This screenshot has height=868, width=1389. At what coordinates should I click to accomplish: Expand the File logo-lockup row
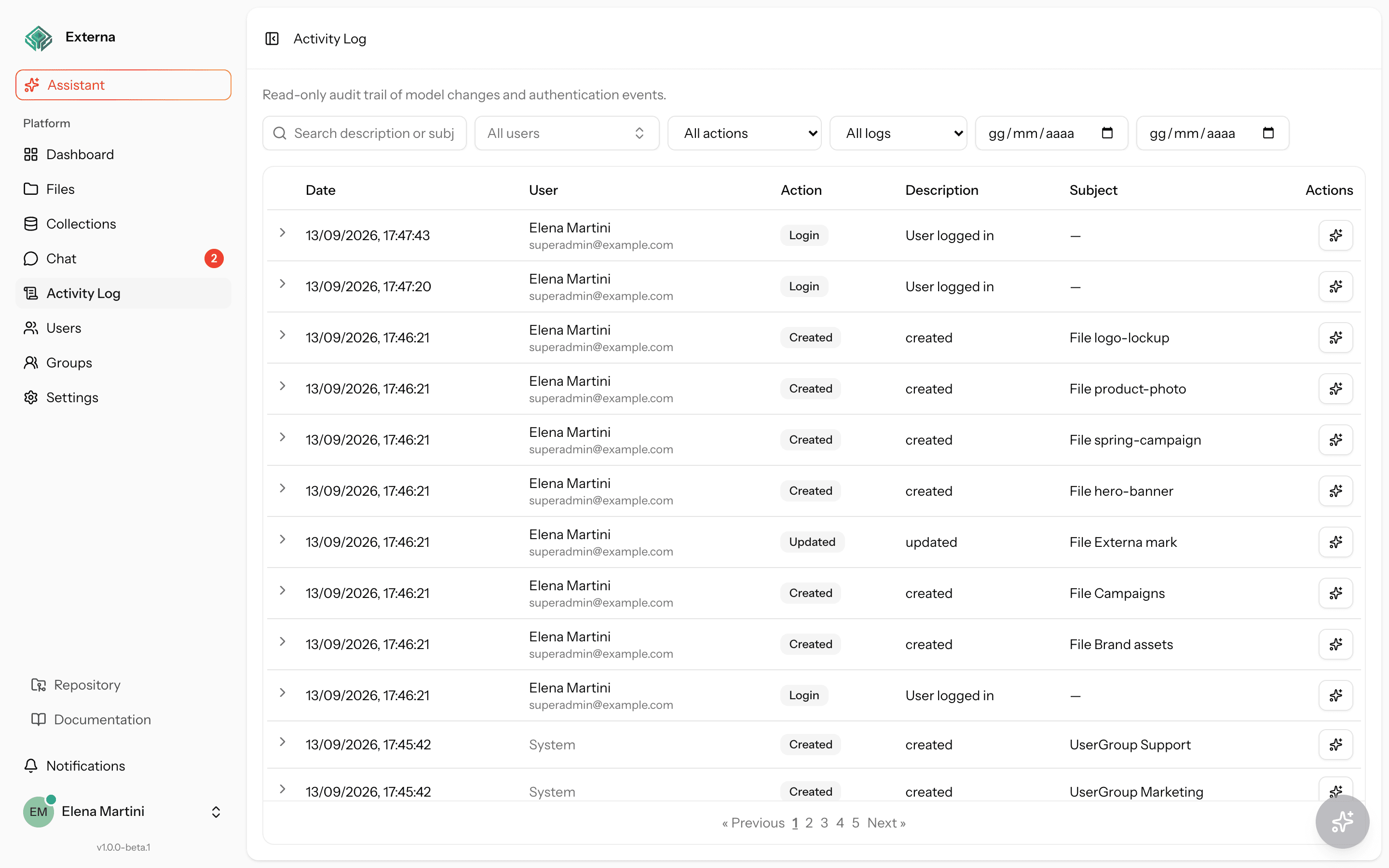coord(283,335)
